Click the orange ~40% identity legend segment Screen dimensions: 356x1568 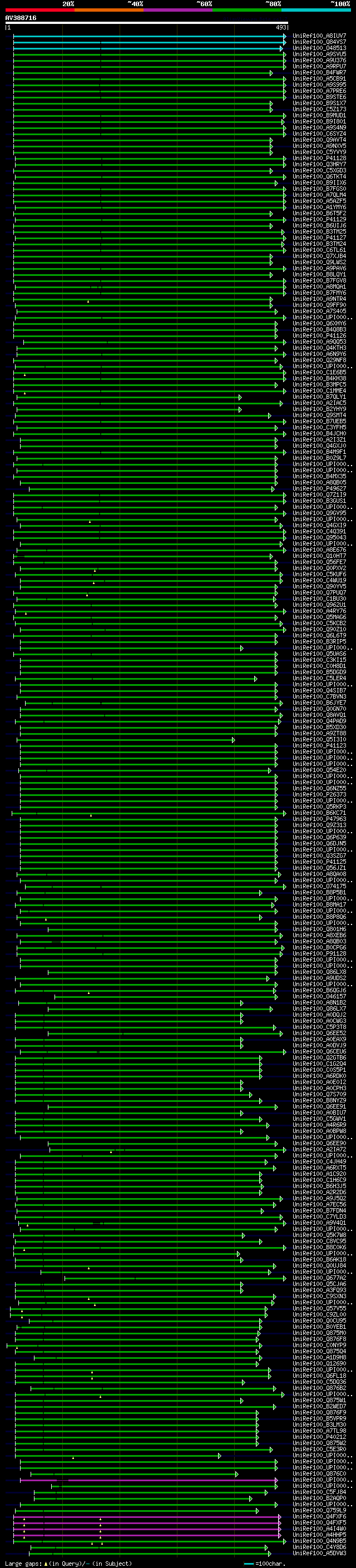pyautogui.click(x=109, y=10)
